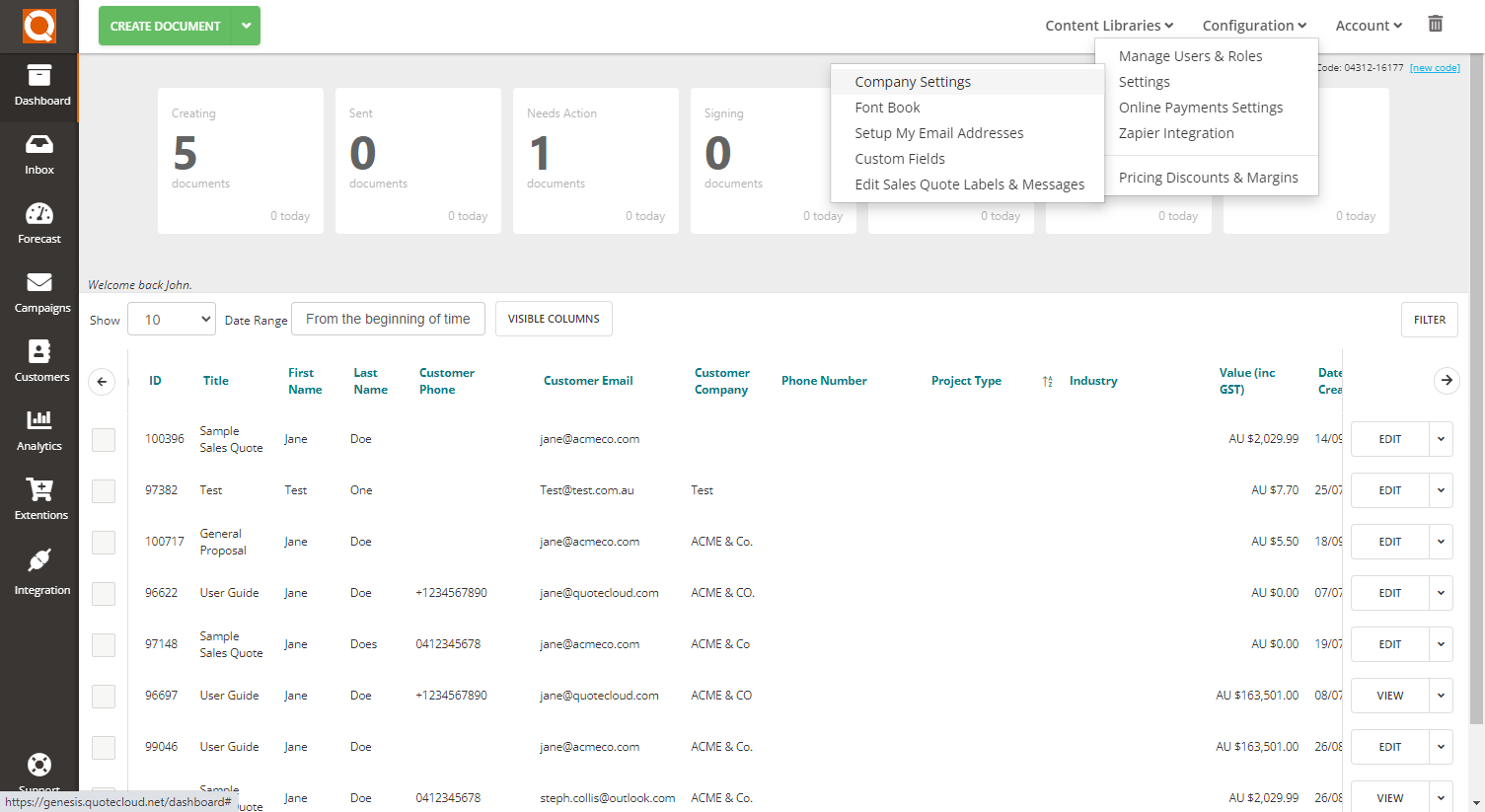1485x812 pixels.
Task: Follow the new code link
Action: coord(1435,67)
